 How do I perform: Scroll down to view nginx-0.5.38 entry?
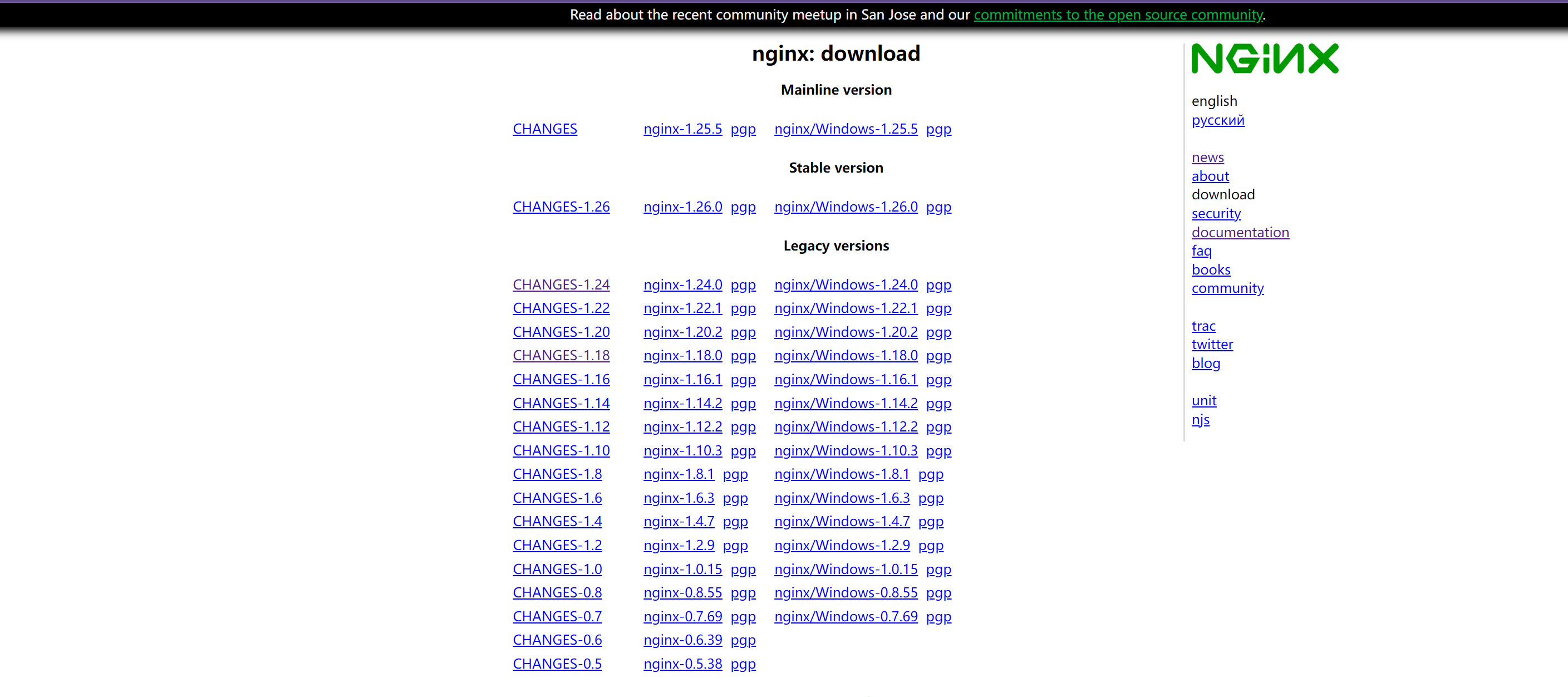682,664
